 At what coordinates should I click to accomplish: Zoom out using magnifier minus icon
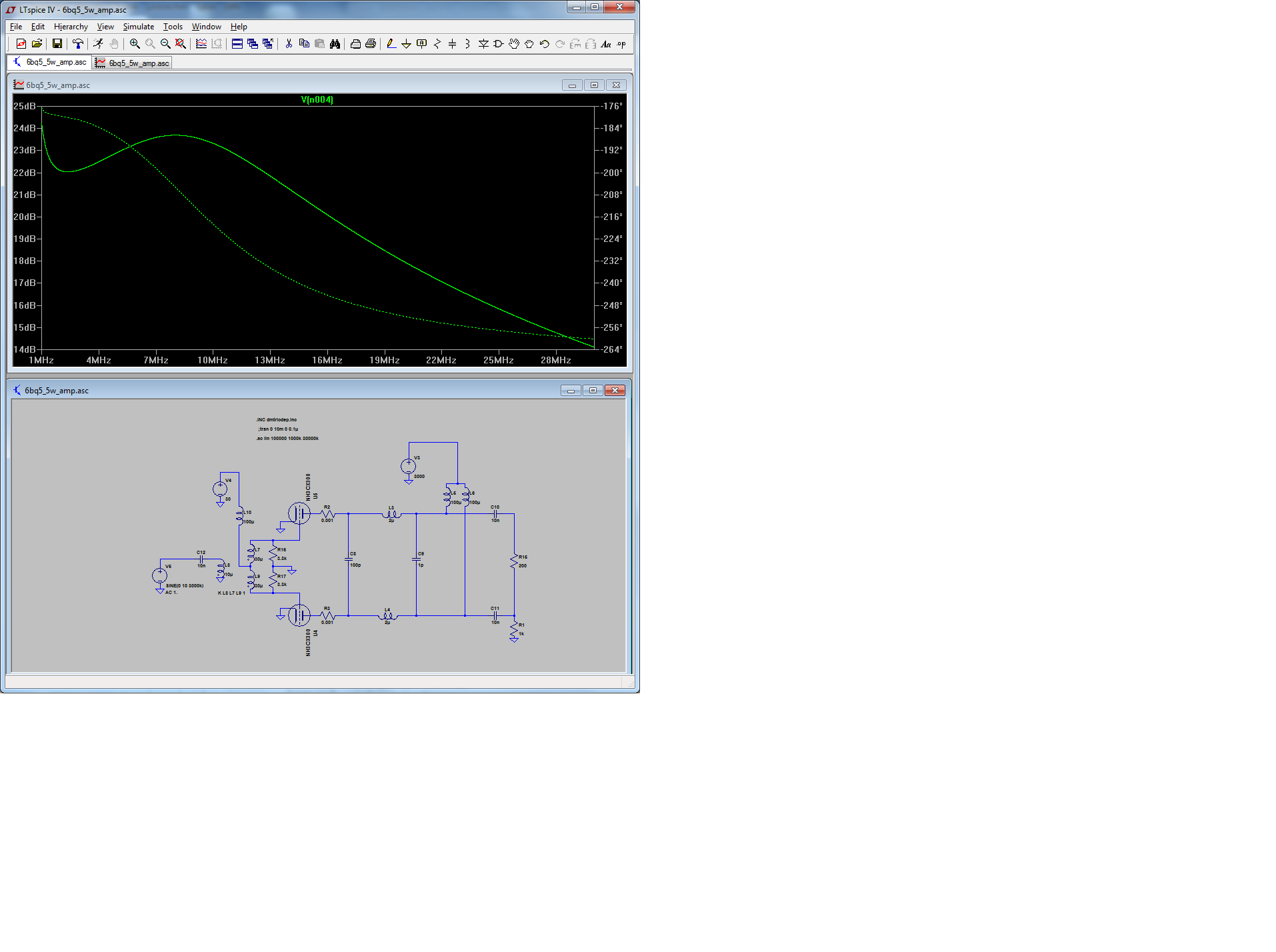(165, 44)
